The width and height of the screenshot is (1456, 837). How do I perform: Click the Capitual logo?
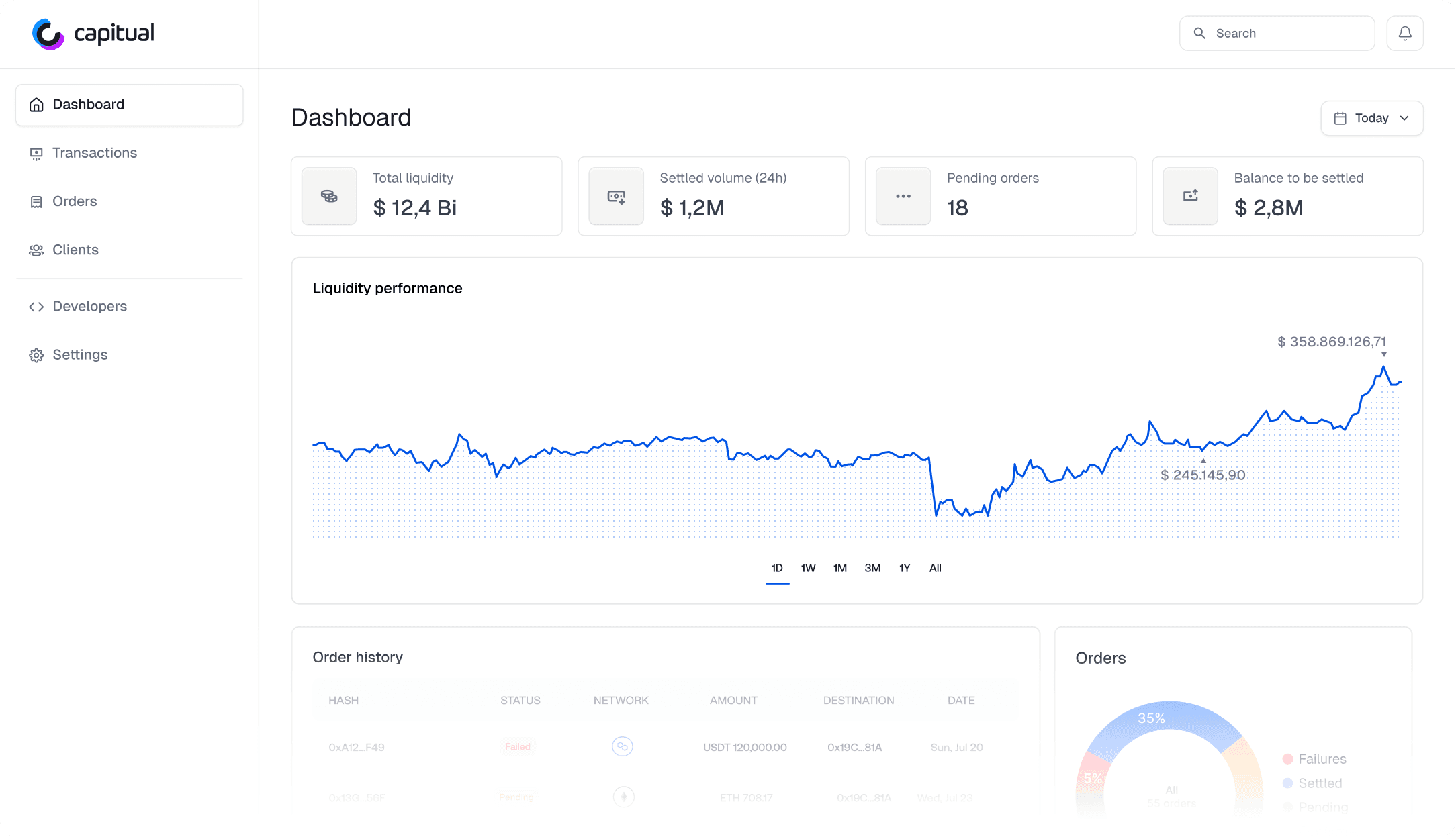[x=93, y=34]
